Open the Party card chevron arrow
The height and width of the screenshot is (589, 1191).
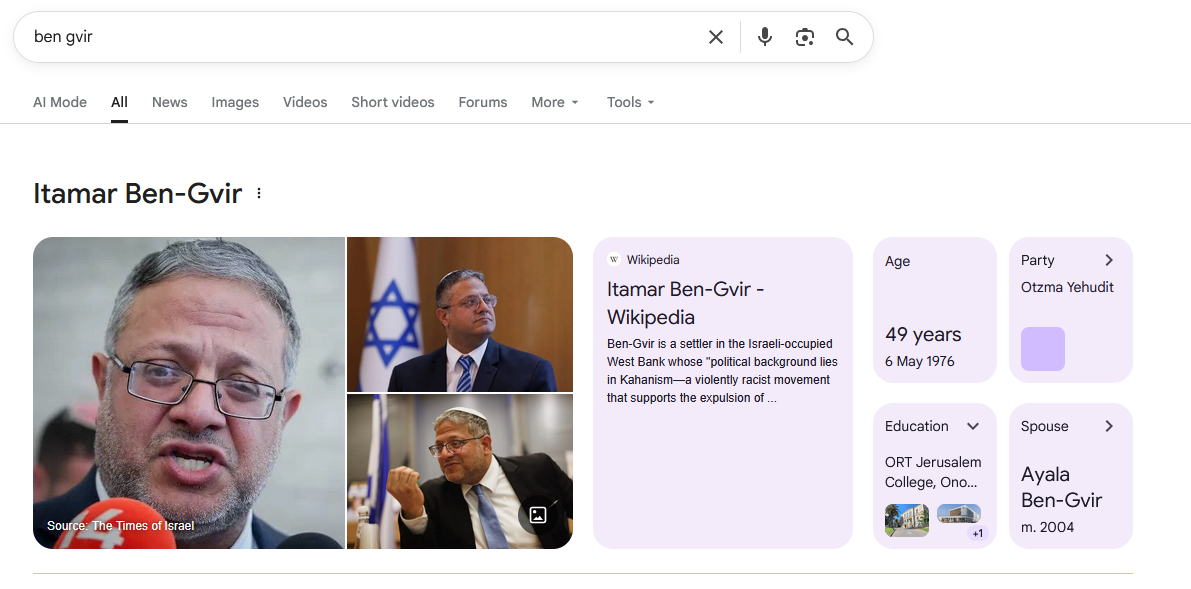[1109, 261]
